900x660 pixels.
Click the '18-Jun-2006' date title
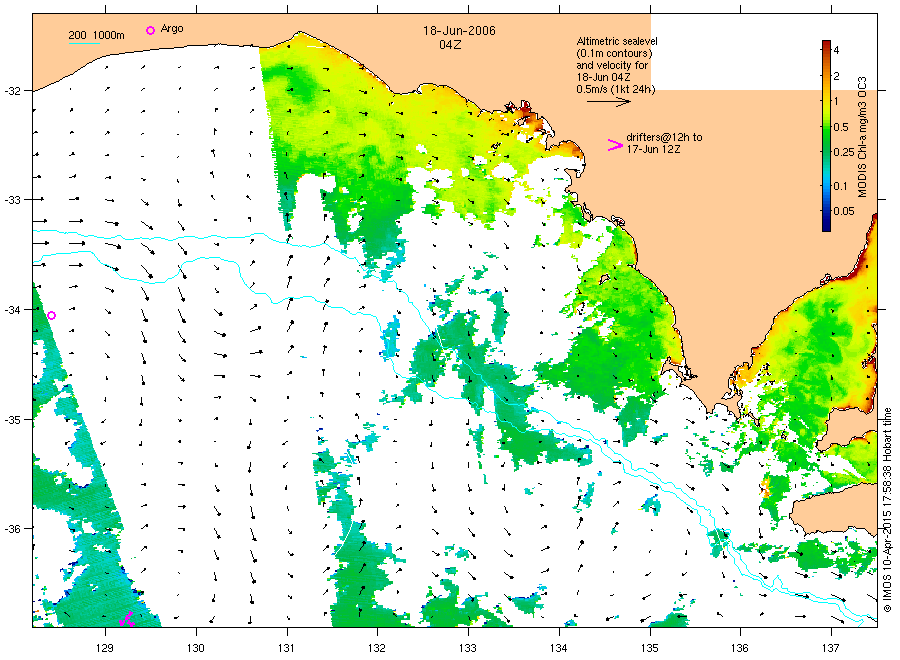[x=459, y=31]
